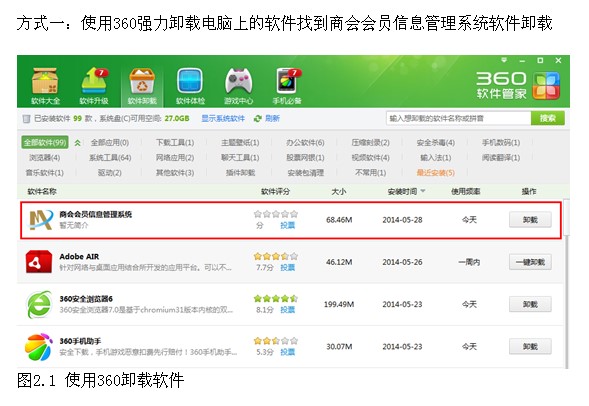The width and height of the screenshot is (589, 406).
Task: Open the title bar dropdown menu arrow
Action: (x=504, y=60)
